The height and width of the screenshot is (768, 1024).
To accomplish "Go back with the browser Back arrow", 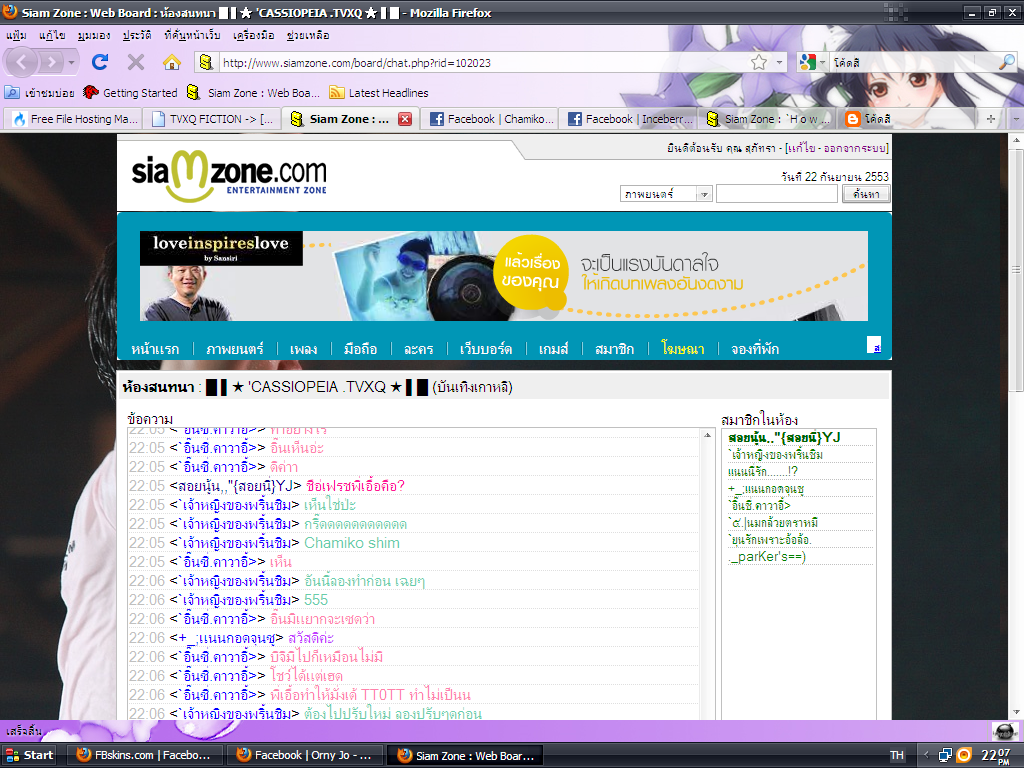I will click(22, 62).
